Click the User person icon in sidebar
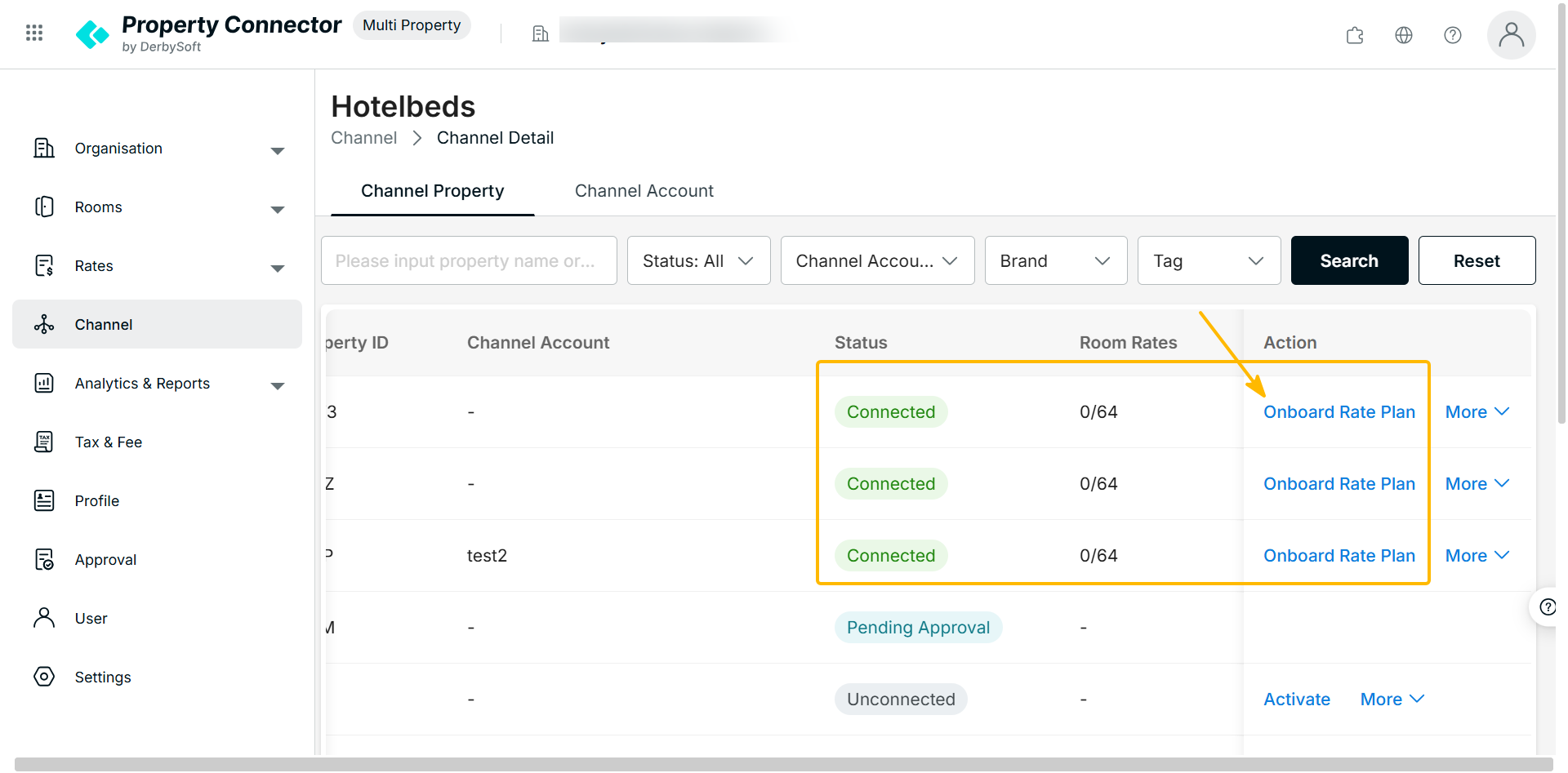The width and height of the screenshot is (1568, 773). [x=44, y=618]
